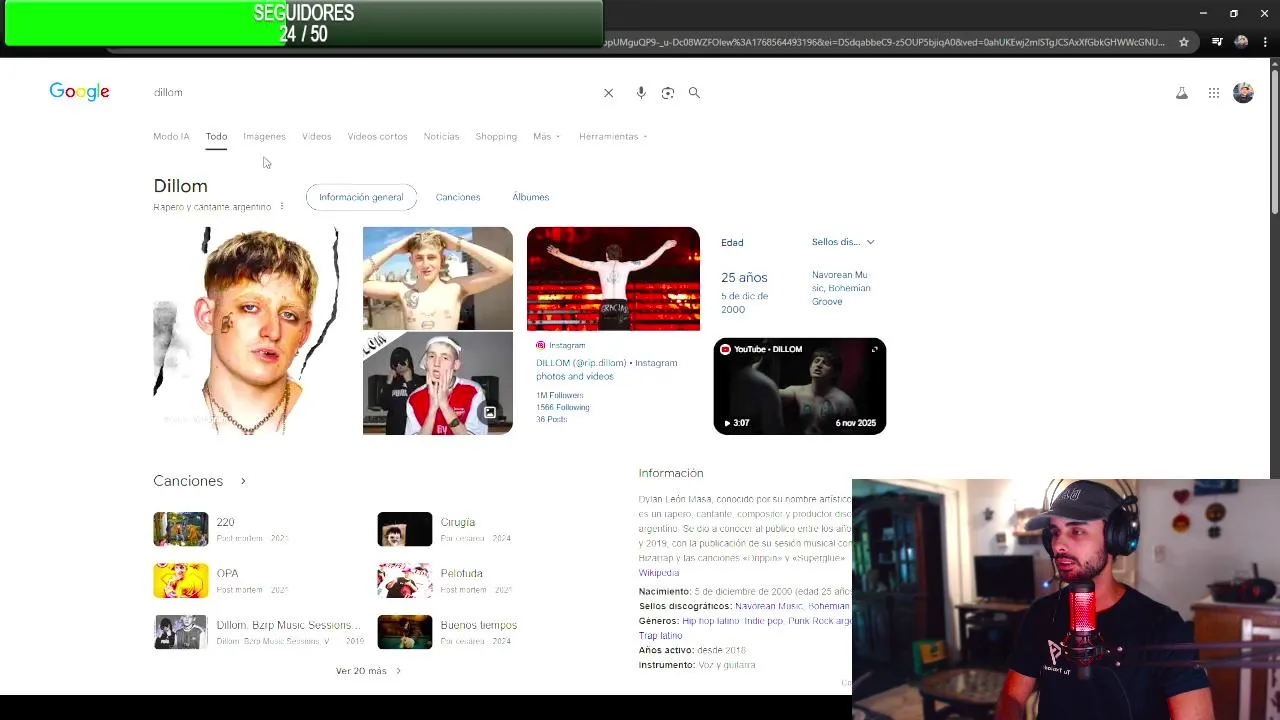Image resolution: width=1280 pixels, height=720 pixels.
Task: Open the Shopping tab
Action: click(496, 136)
